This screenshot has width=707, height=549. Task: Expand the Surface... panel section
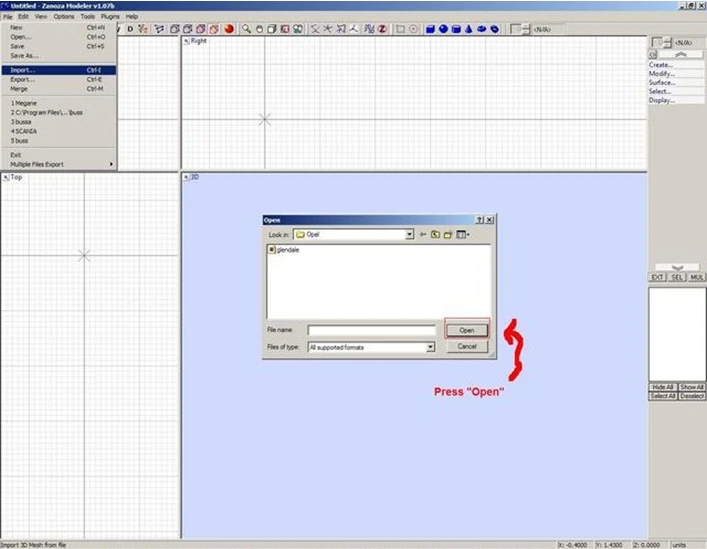(x=676, y=82)
